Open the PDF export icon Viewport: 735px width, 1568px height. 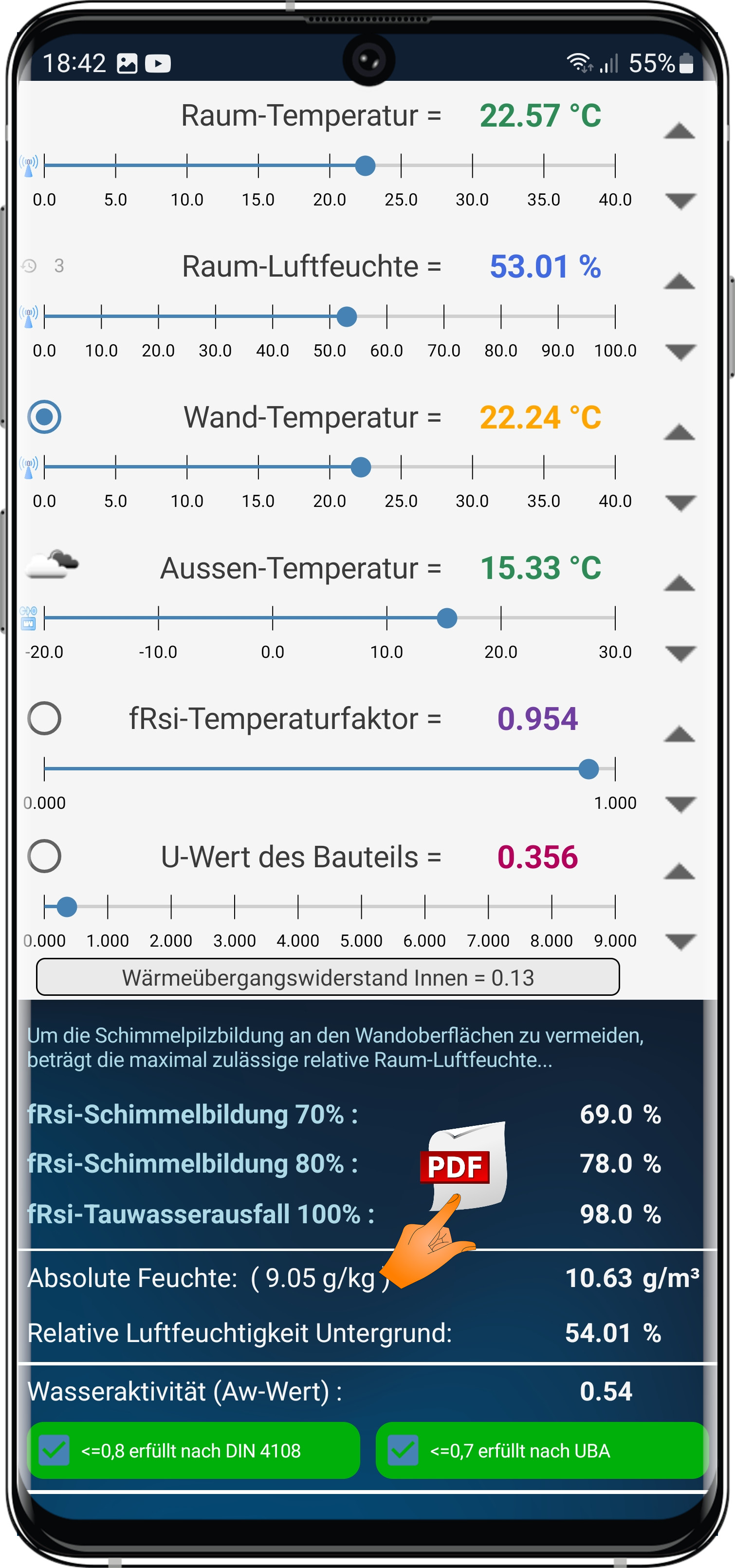tap(462, 1166)
